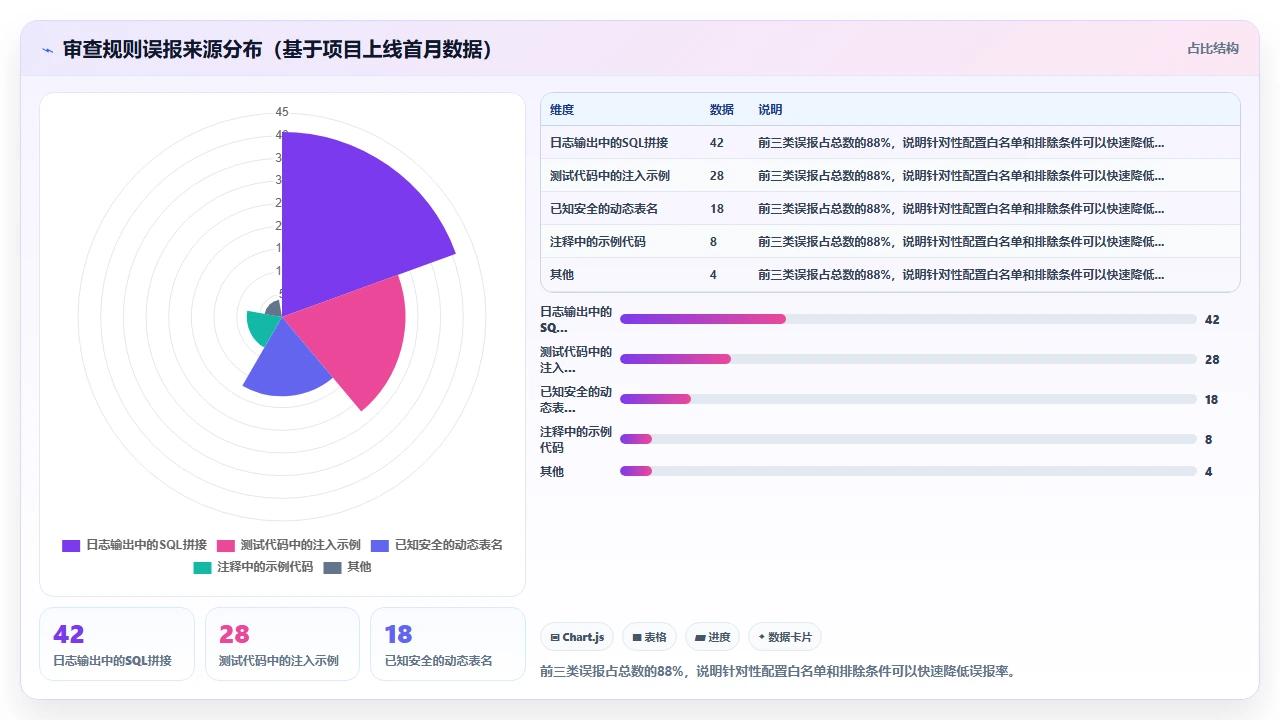Select table row 其他
This screenshot has height=720, width=1280.
pyautogui.click(x=890, y=274)
